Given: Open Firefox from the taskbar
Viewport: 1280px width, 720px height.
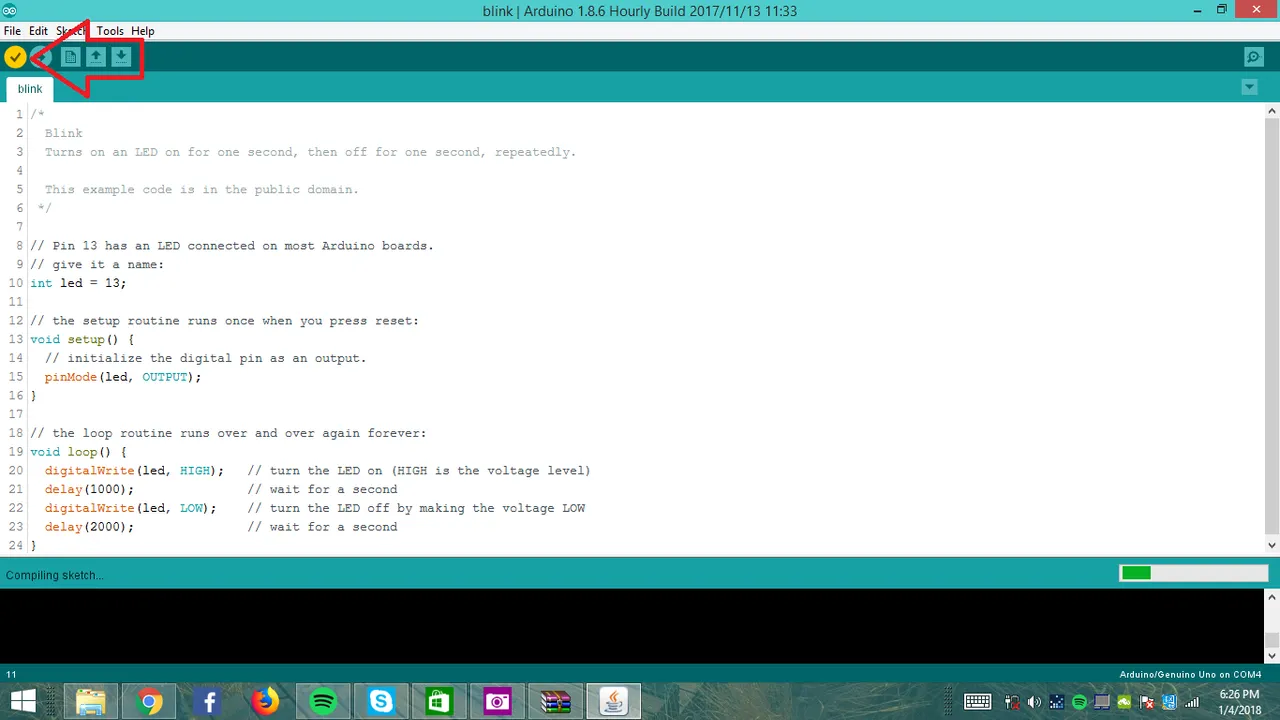Looking at the screenshot, I should coord(266,702).
